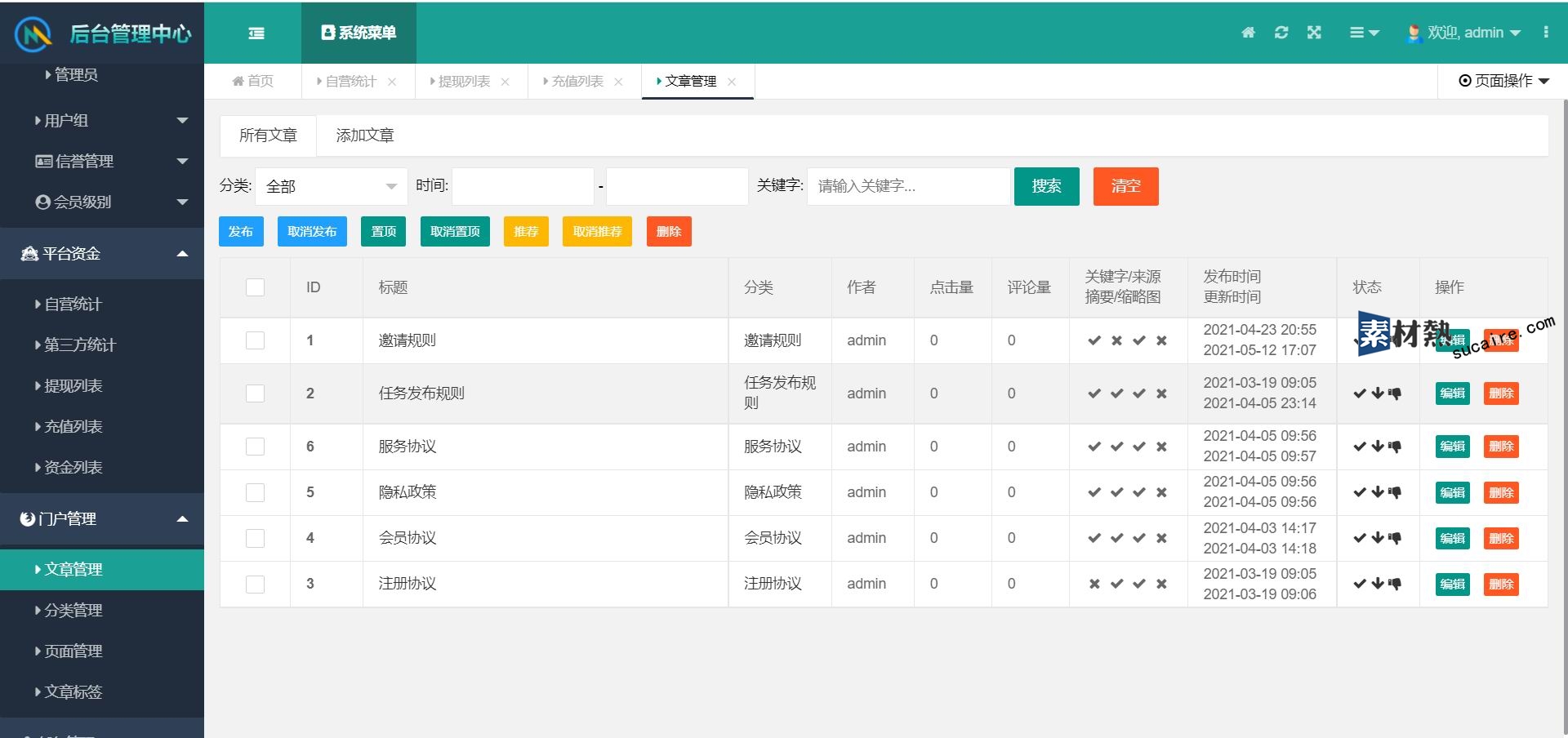Open the 分类 全部 dropdown
Image resolution: width=1568 pixels, height=738 pixels.
pyautogui.click(x=332, y=186)
